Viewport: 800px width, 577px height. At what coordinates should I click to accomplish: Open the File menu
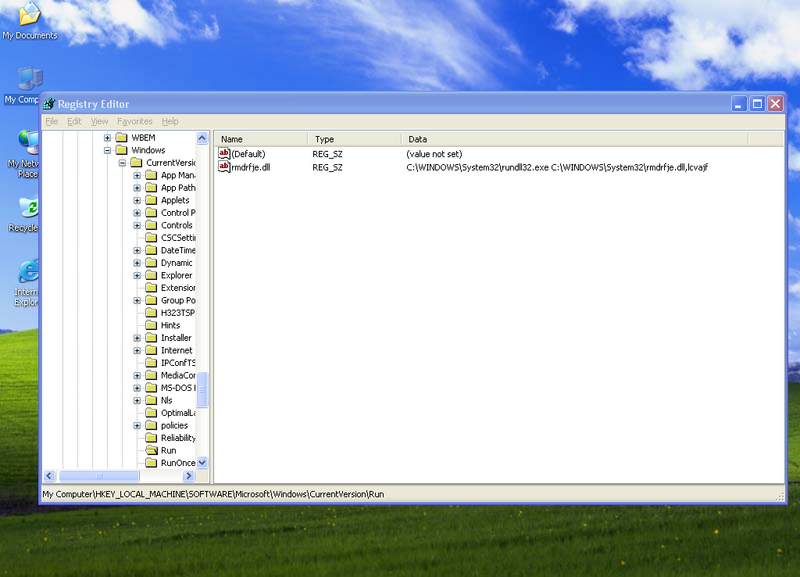click(x=51, y=121)
